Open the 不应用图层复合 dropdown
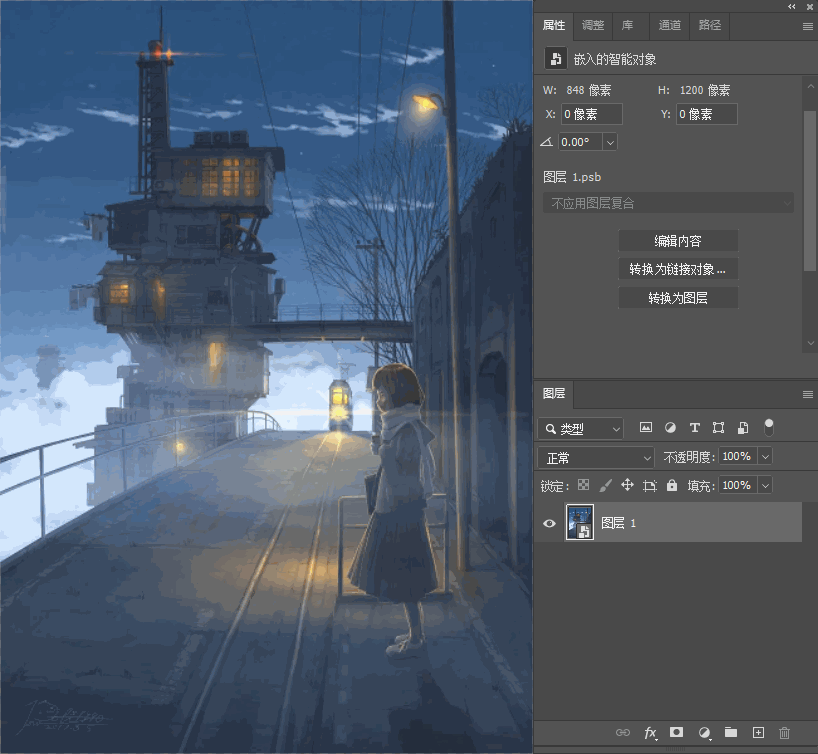 point(668,203)
